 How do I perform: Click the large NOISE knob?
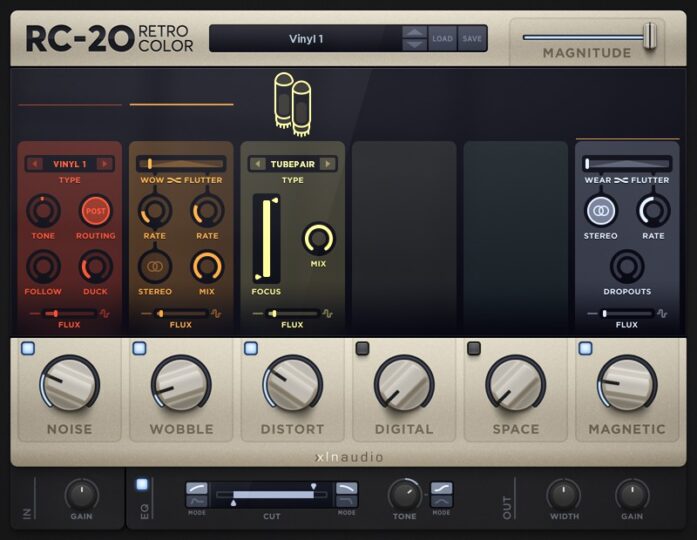click(69, 384)
